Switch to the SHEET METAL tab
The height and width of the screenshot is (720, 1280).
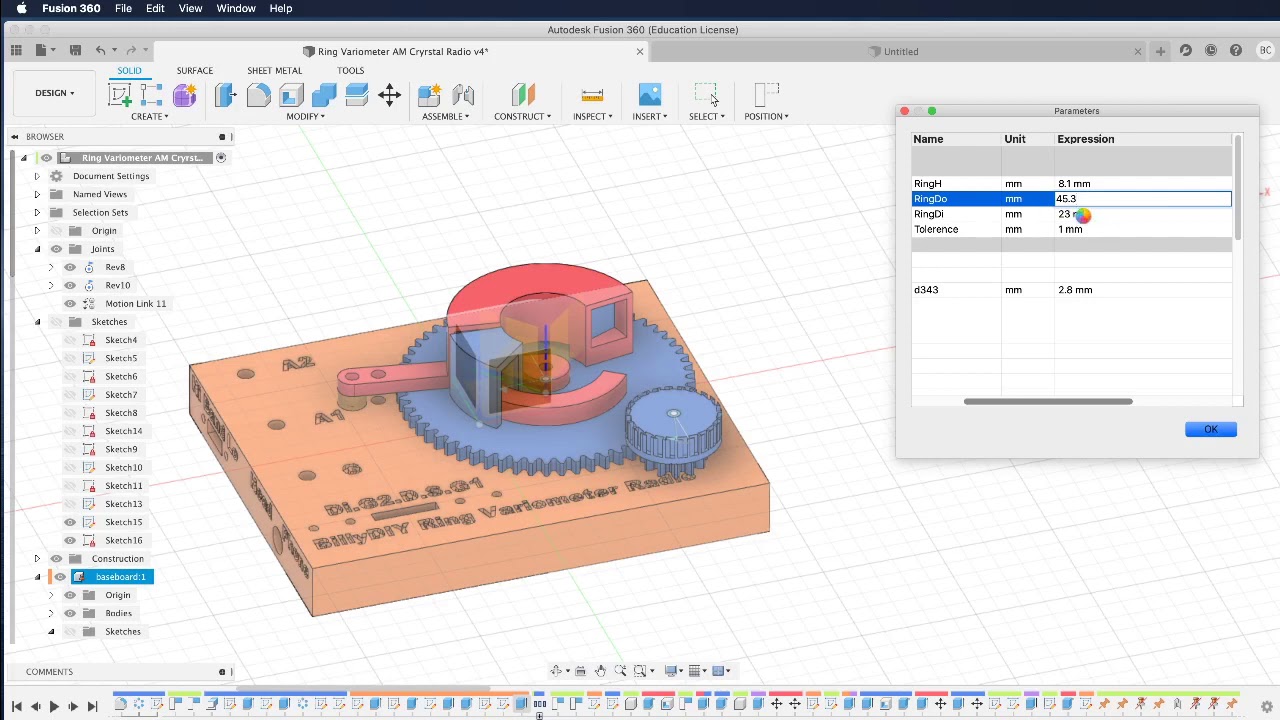coord(274,71)
